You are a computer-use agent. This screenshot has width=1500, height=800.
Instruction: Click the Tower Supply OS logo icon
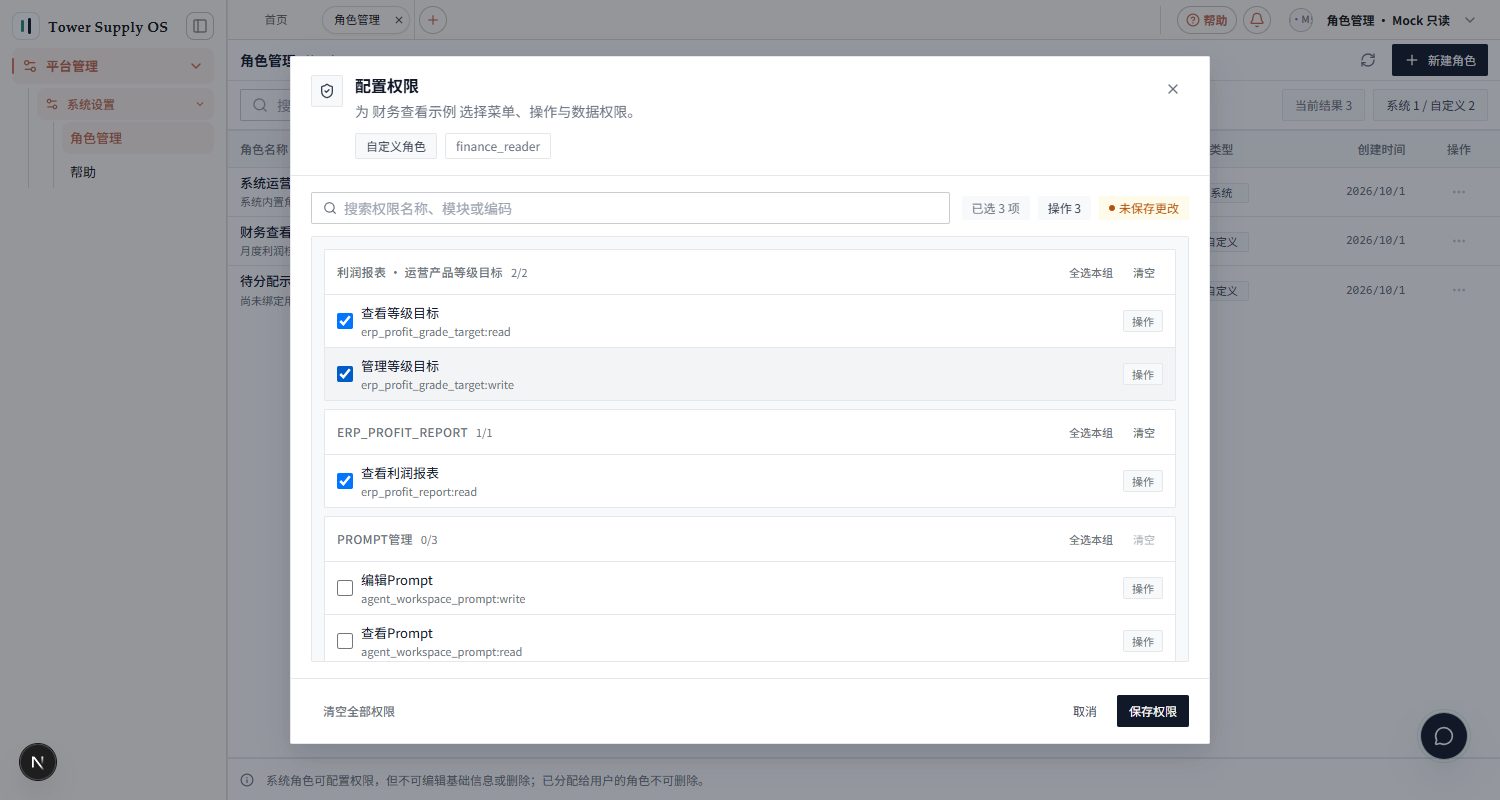26,26
